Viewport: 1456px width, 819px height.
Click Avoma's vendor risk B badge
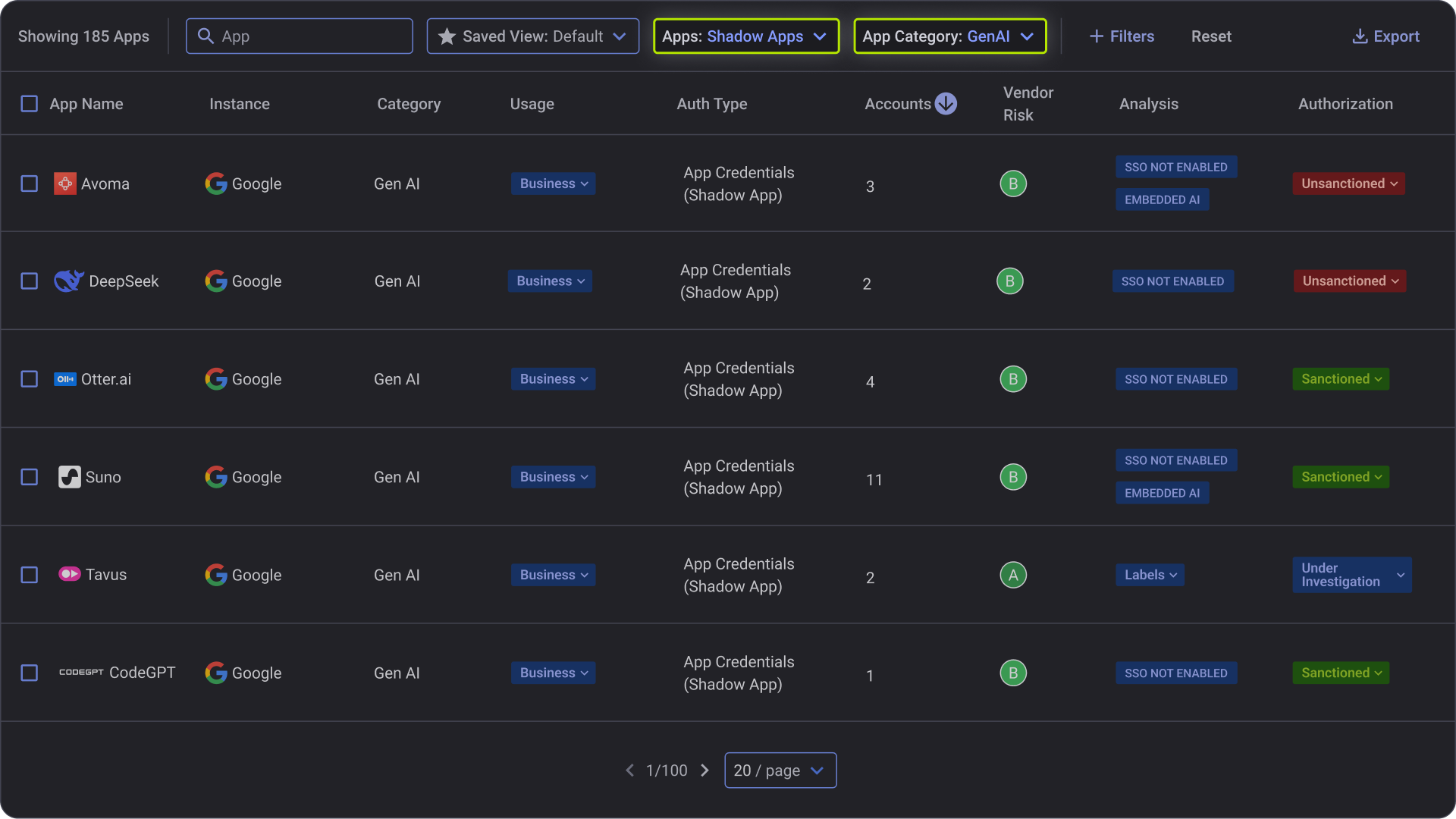(1013, 184)
